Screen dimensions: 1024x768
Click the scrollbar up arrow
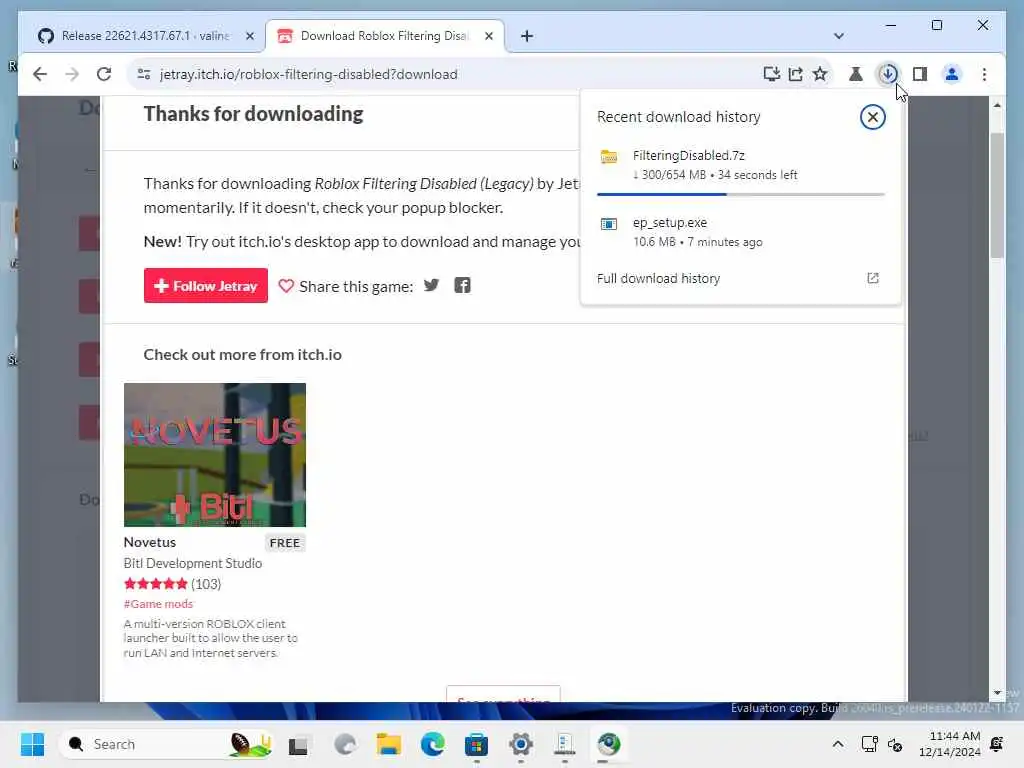997,105
